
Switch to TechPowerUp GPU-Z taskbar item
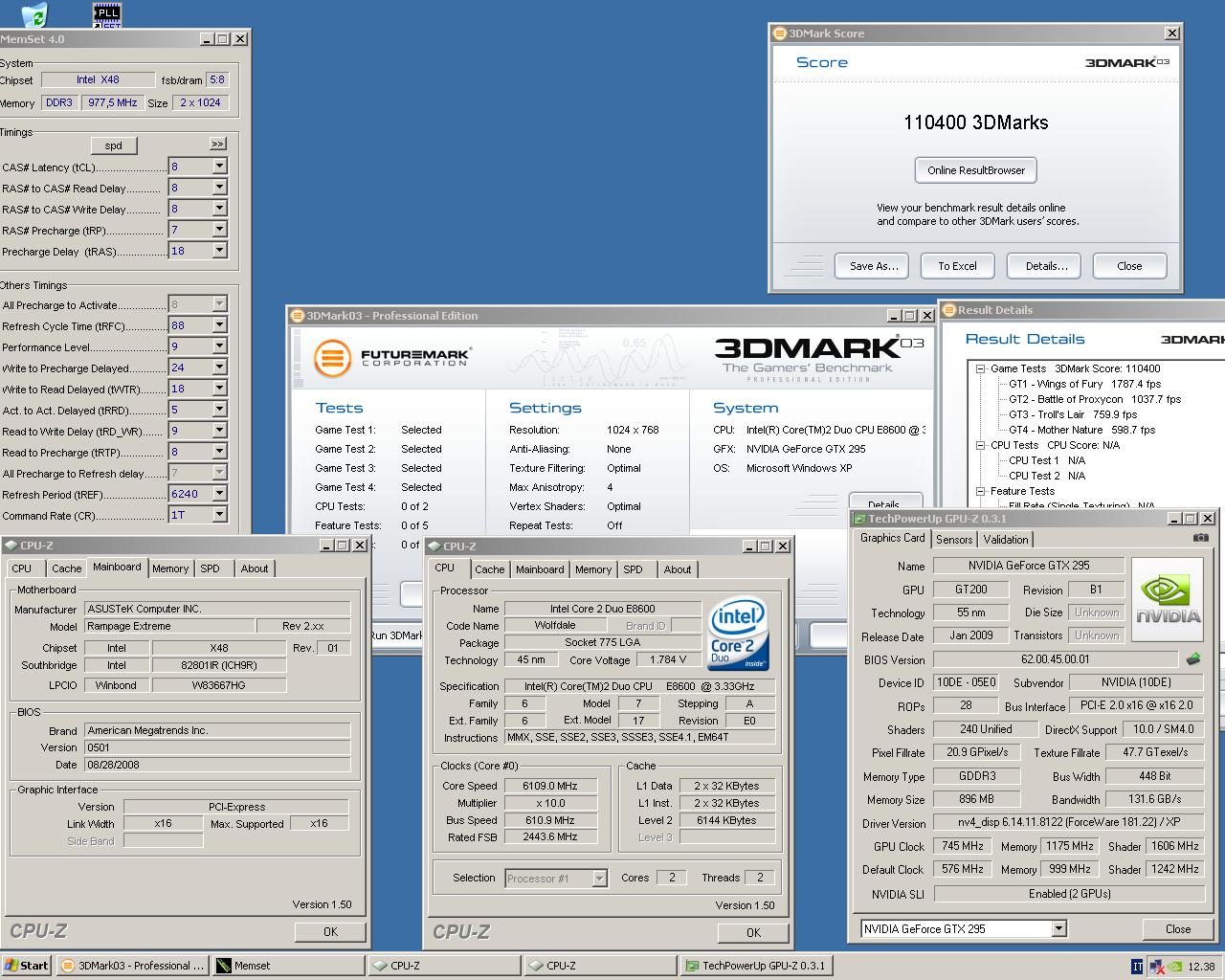tap(755, 966)
